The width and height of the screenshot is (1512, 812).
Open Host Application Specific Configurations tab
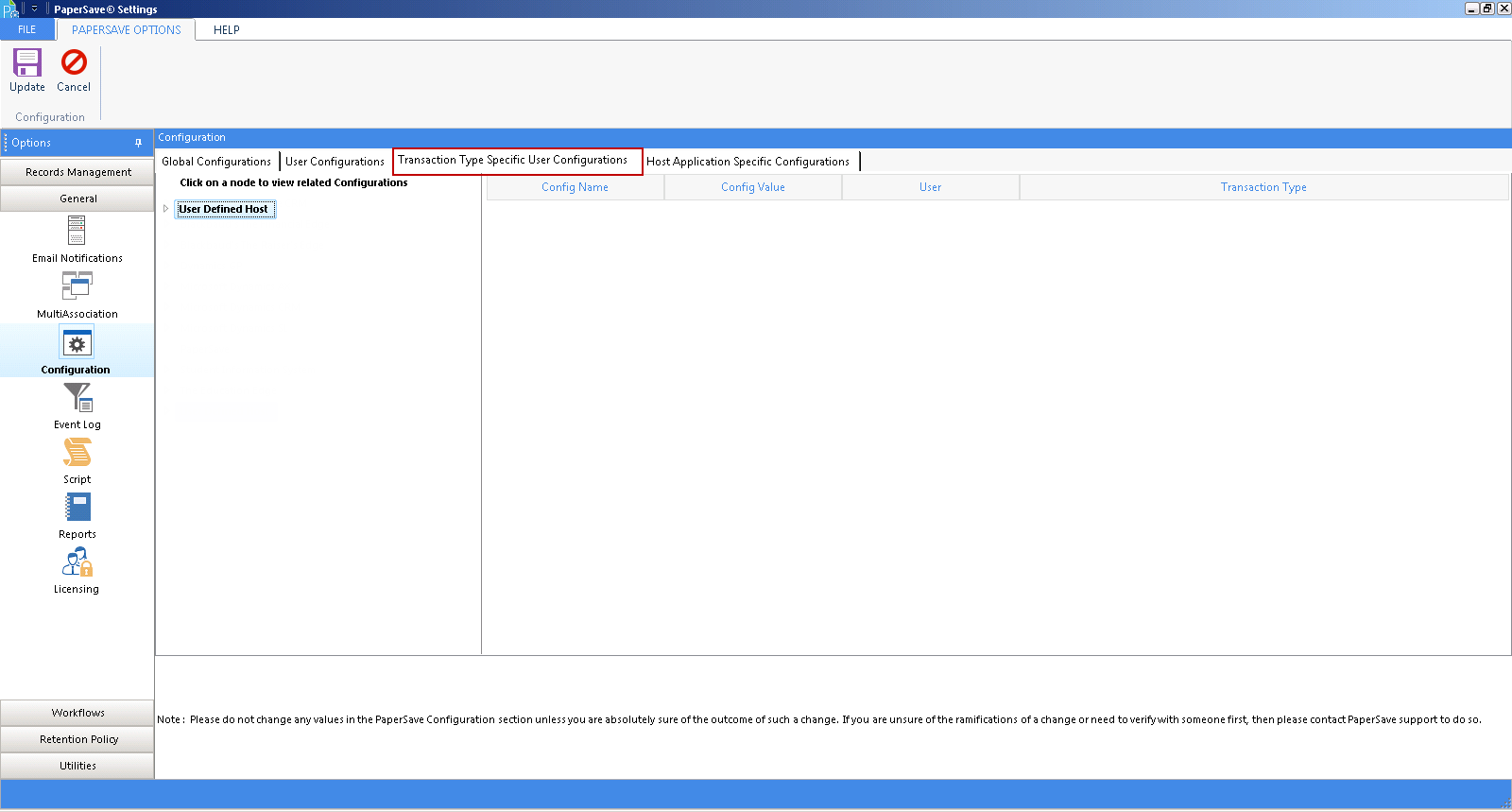click(748, 162)
